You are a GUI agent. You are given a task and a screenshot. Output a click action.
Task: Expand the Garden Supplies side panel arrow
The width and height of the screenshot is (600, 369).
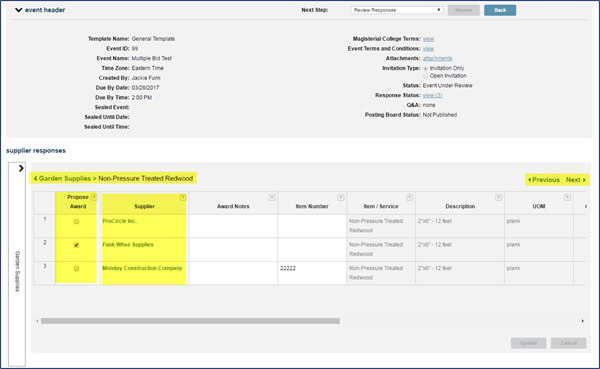point(21,168)
